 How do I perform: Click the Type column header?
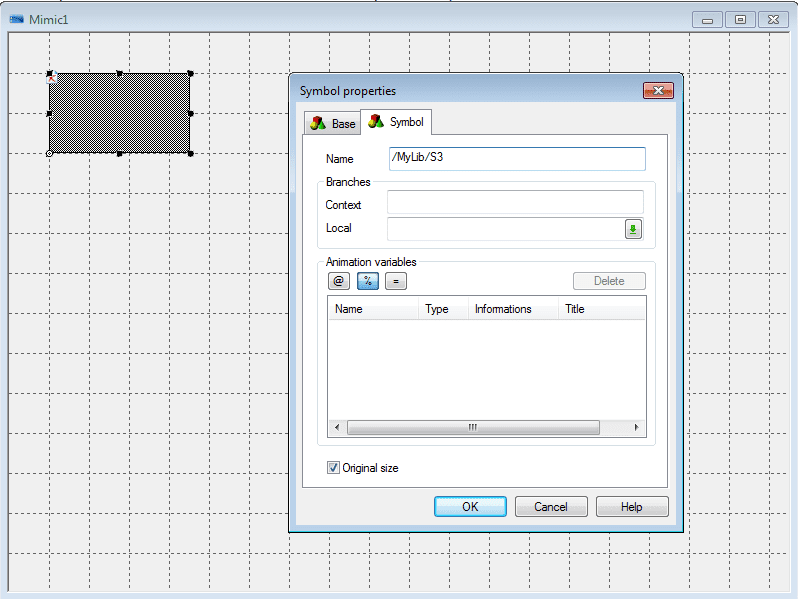pos(443,309)
